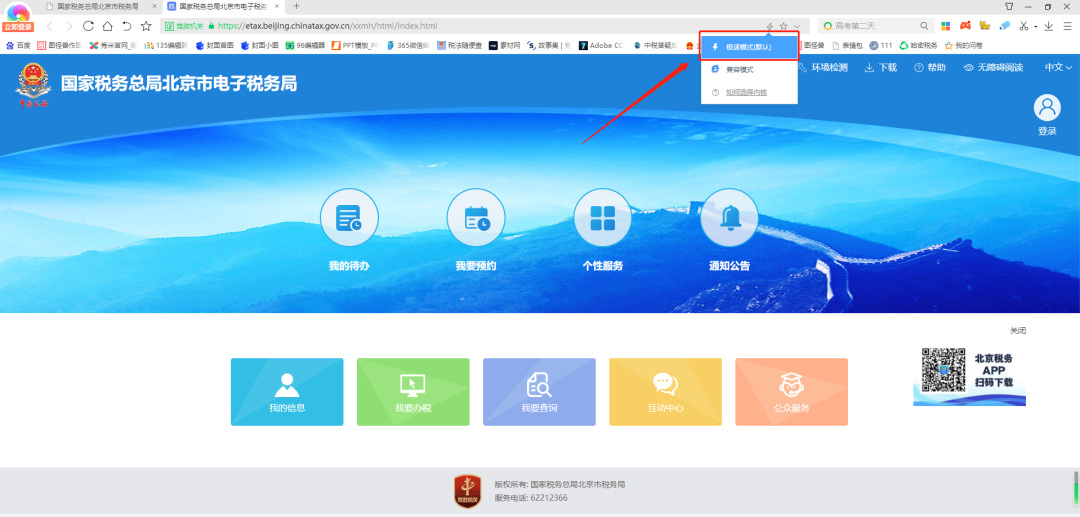
Task: Select 兼容模式 in the mode menu
Action: click(x=740, y=69)
